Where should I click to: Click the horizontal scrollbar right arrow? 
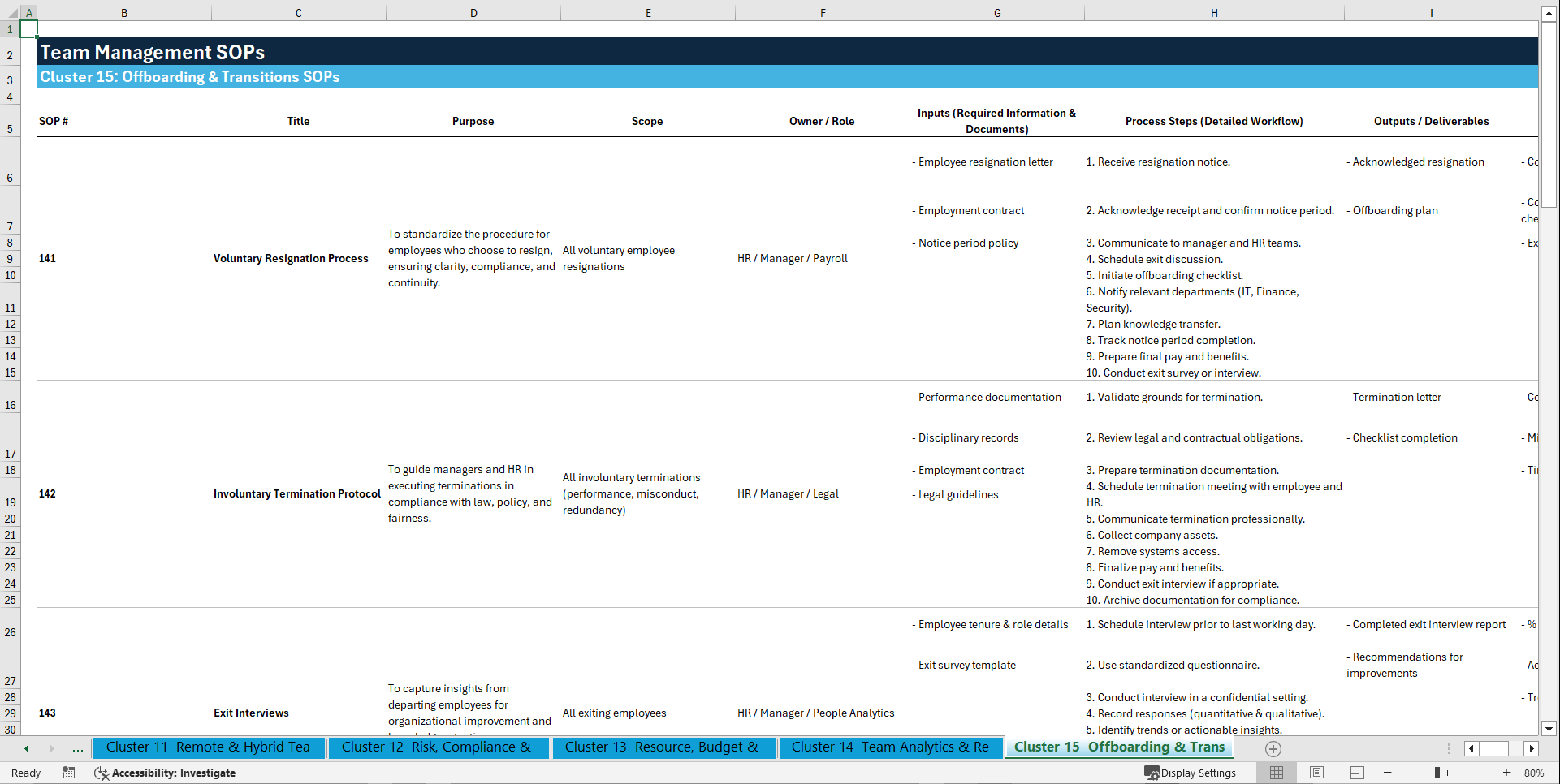tap(1532, 748)
